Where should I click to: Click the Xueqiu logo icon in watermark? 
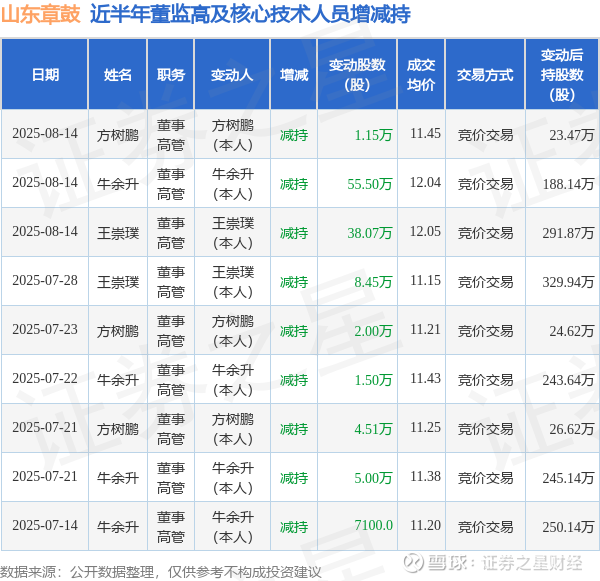coord(414,563)
